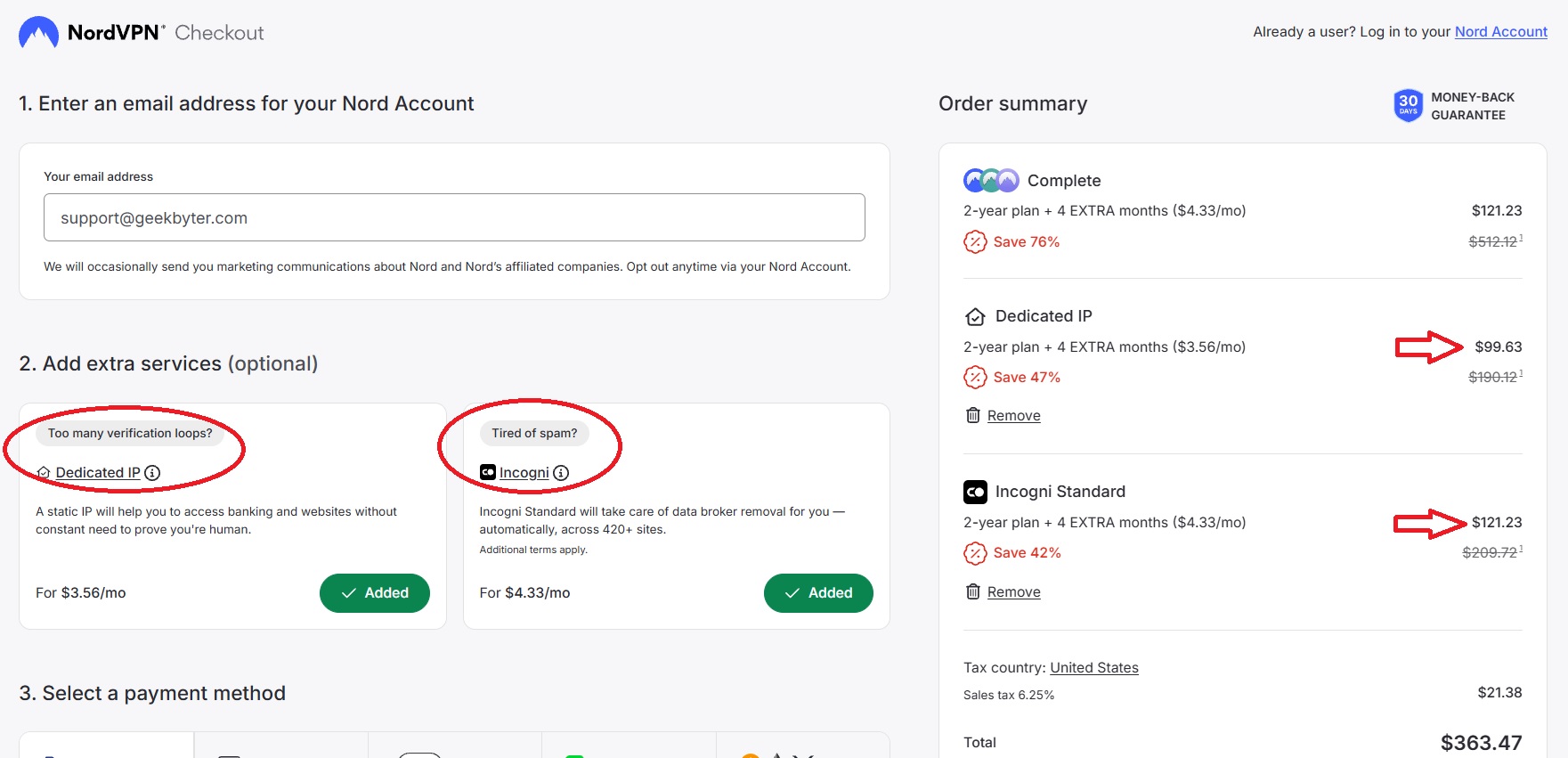Click the house icon beside Dedicated IP in Order summary
Viewport: 1568px width, 758px height.
click(975, 317)
